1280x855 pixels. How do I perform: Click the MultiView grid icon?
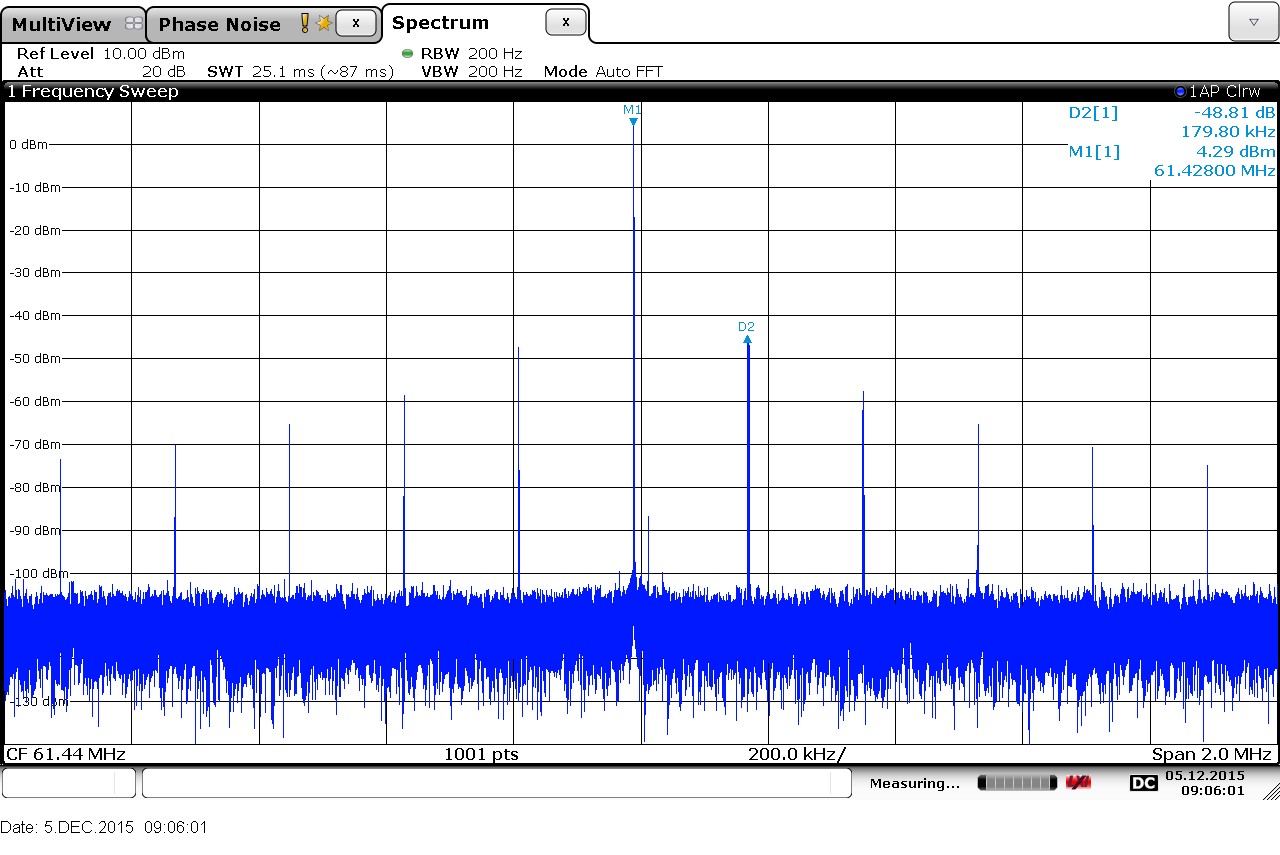(x=134, y=24)
